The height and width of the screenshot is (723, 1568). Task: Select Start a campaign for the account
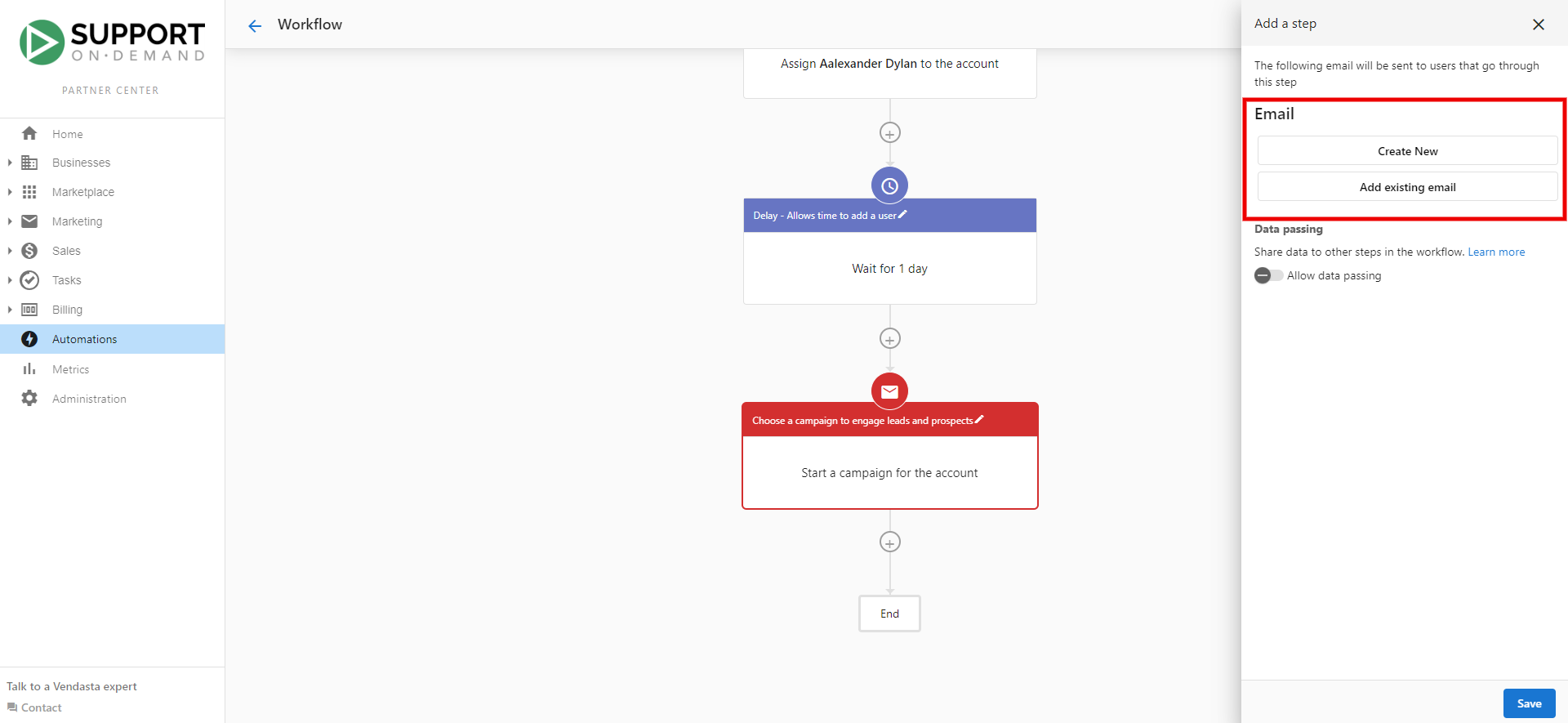(889, 473)
